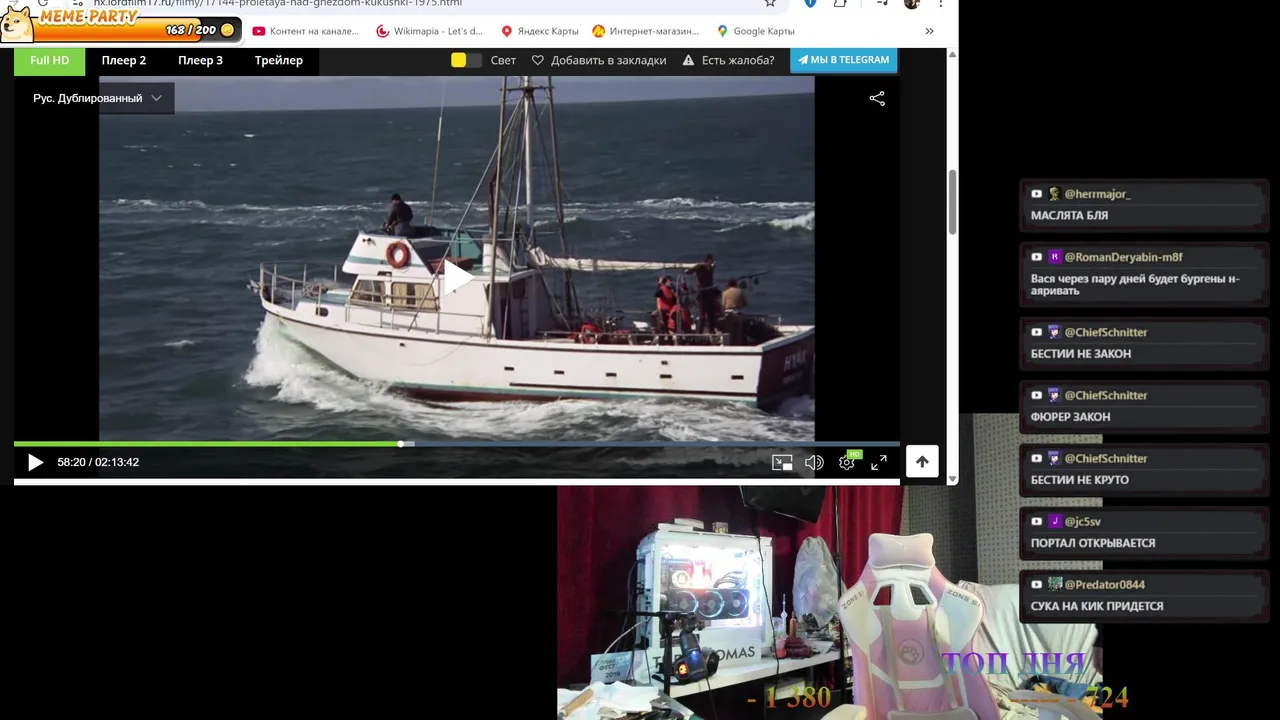Open the HD quality settings gear

(847, 462)
